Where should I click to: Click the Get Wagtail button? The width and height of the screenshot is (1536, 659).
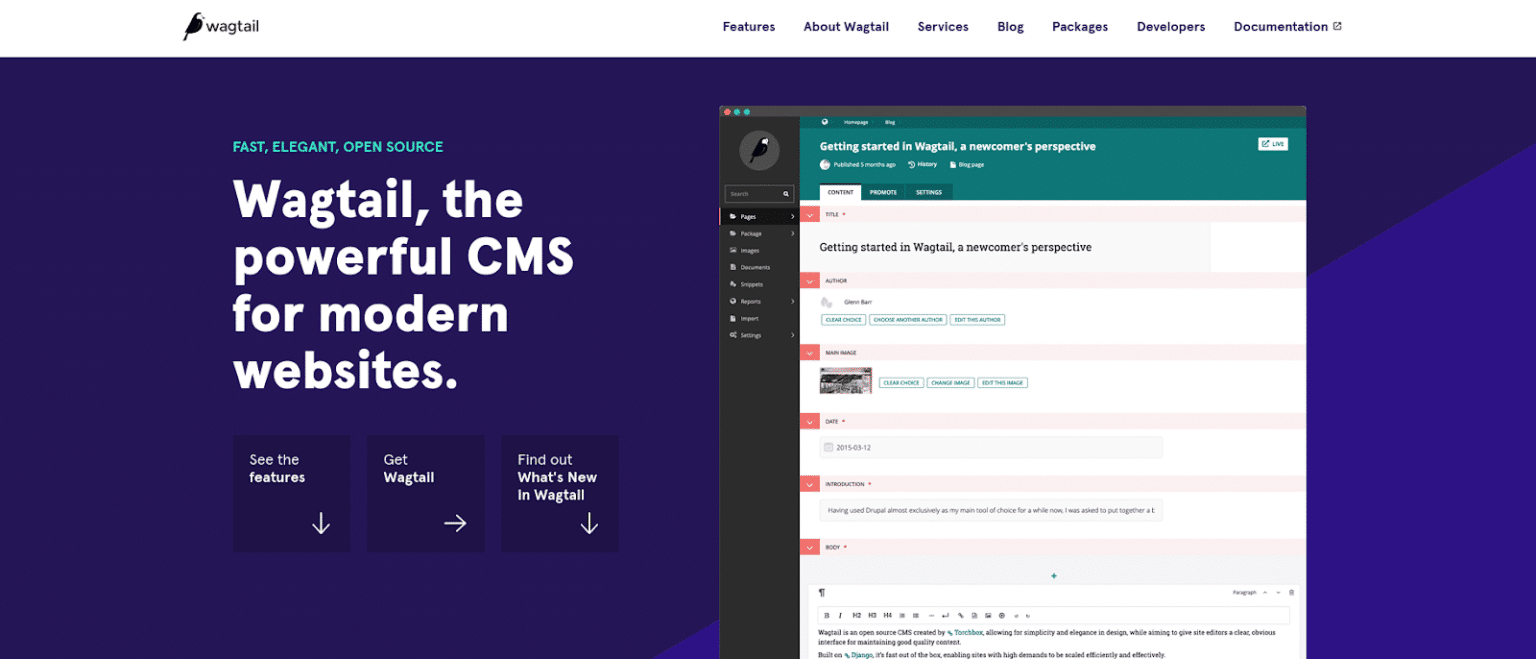point(425,493)
